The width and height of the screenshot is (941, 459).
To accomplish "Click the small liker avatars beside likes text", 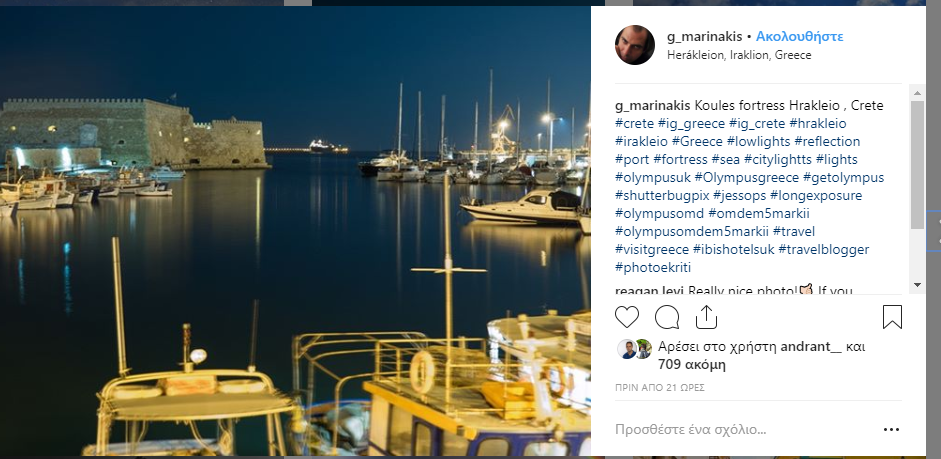I will click(x=635, y=350).
